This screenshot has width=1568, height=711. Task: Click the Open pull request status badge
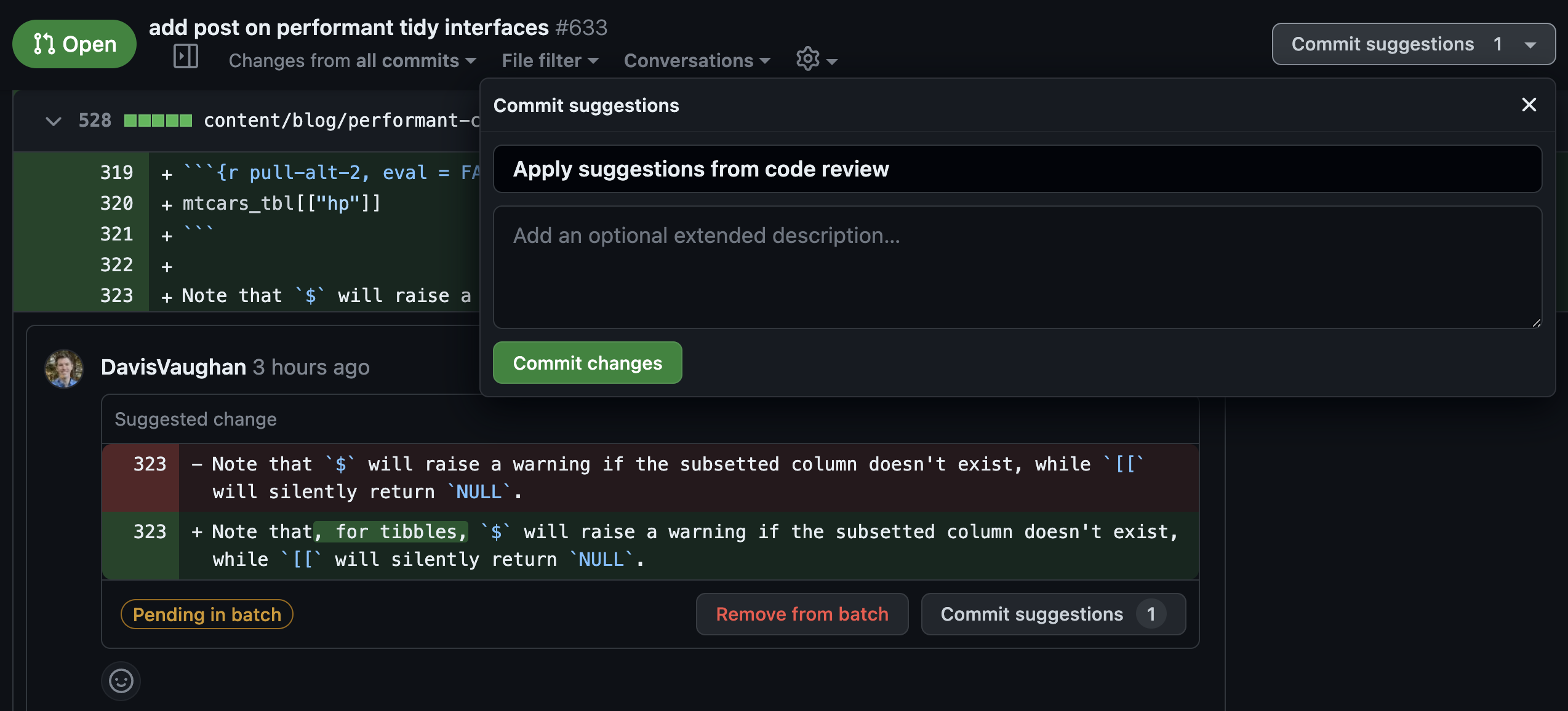click(74, 44)
